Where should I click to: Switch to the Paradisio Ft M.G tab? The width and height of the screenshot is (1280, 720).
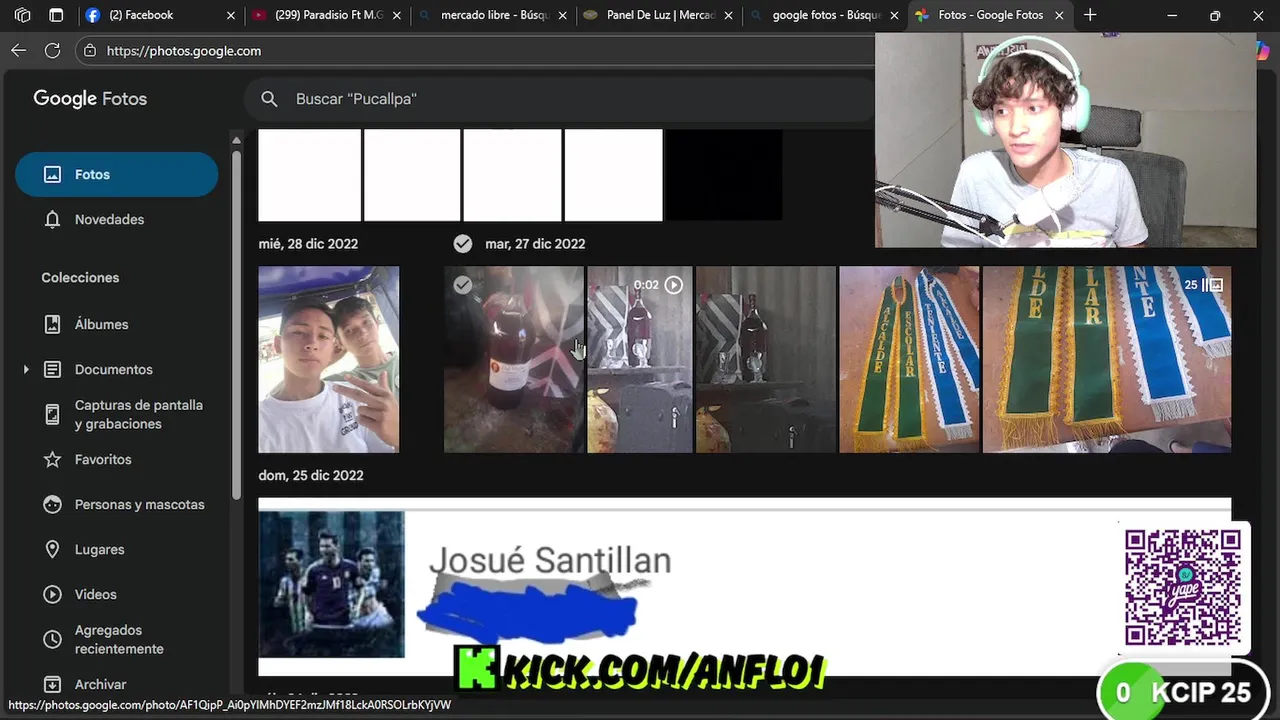pos(328,15)
